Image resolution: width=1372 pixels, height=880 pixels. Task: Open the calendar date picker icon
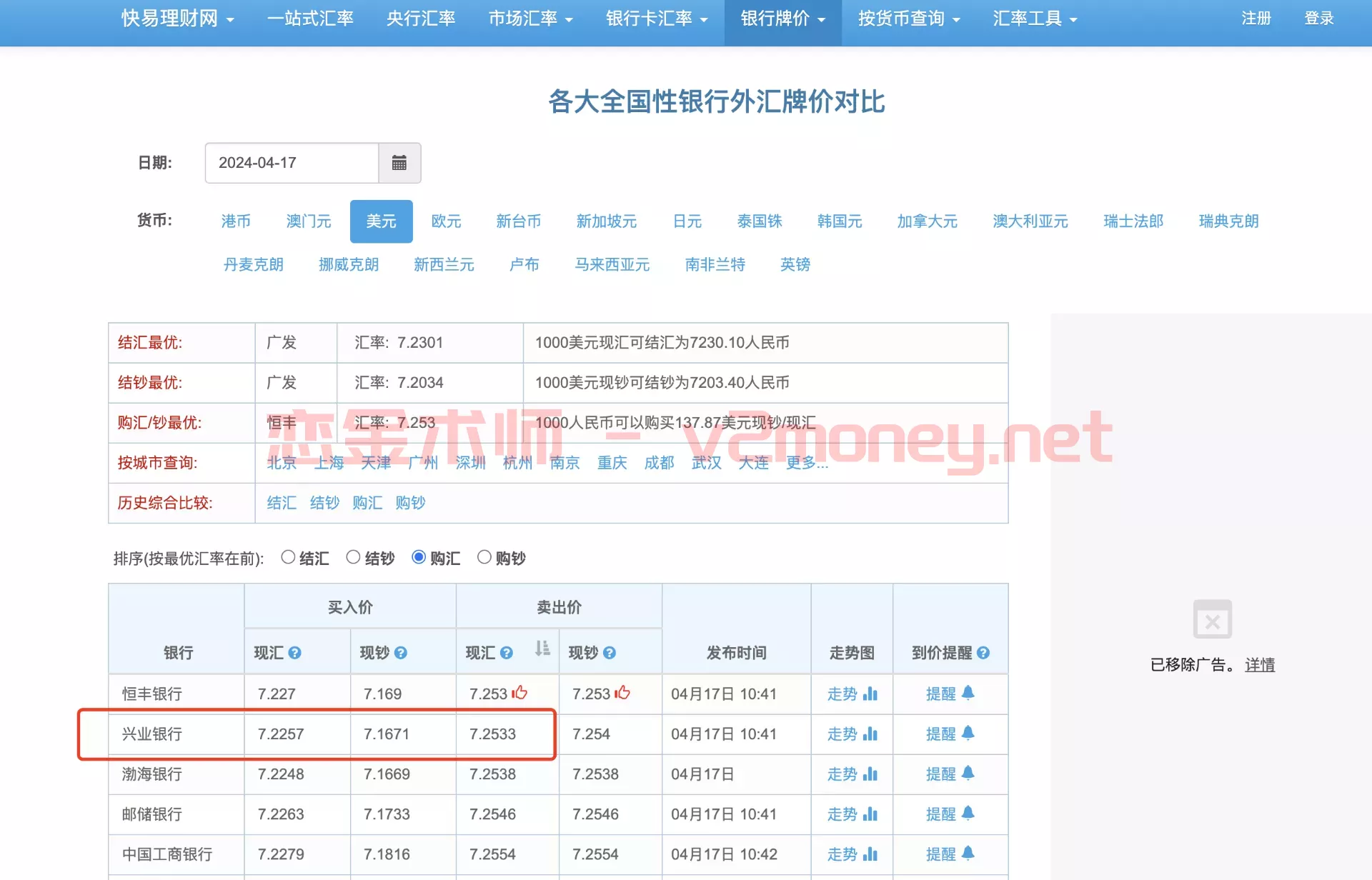pos(399,163)
